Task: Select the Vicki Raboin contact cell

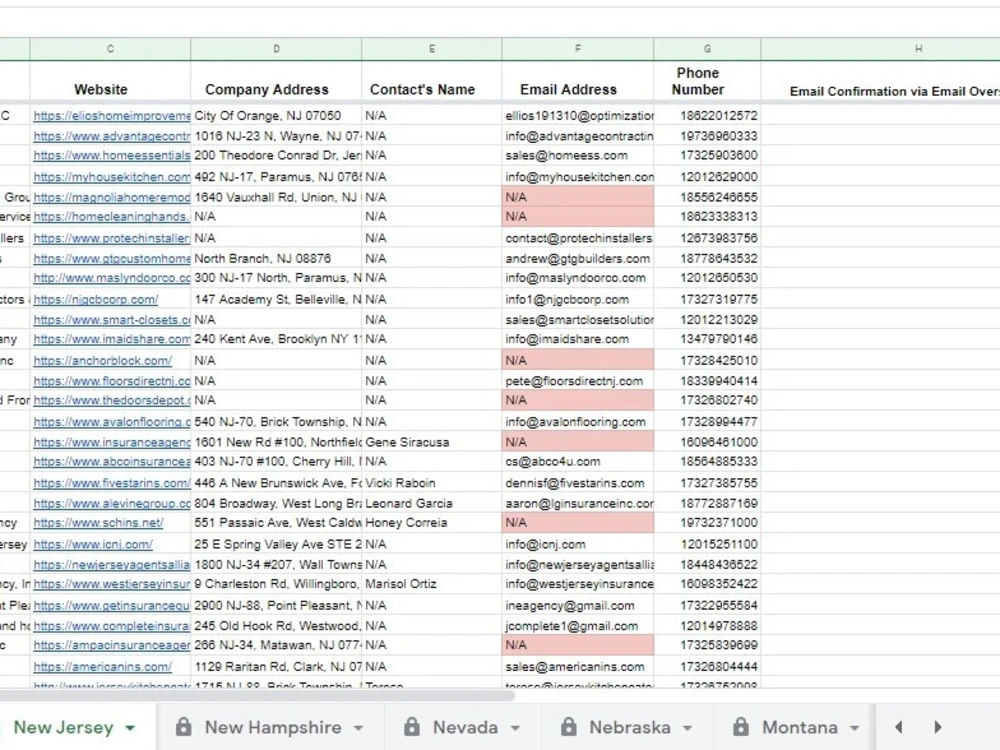Action: [432, 483]
